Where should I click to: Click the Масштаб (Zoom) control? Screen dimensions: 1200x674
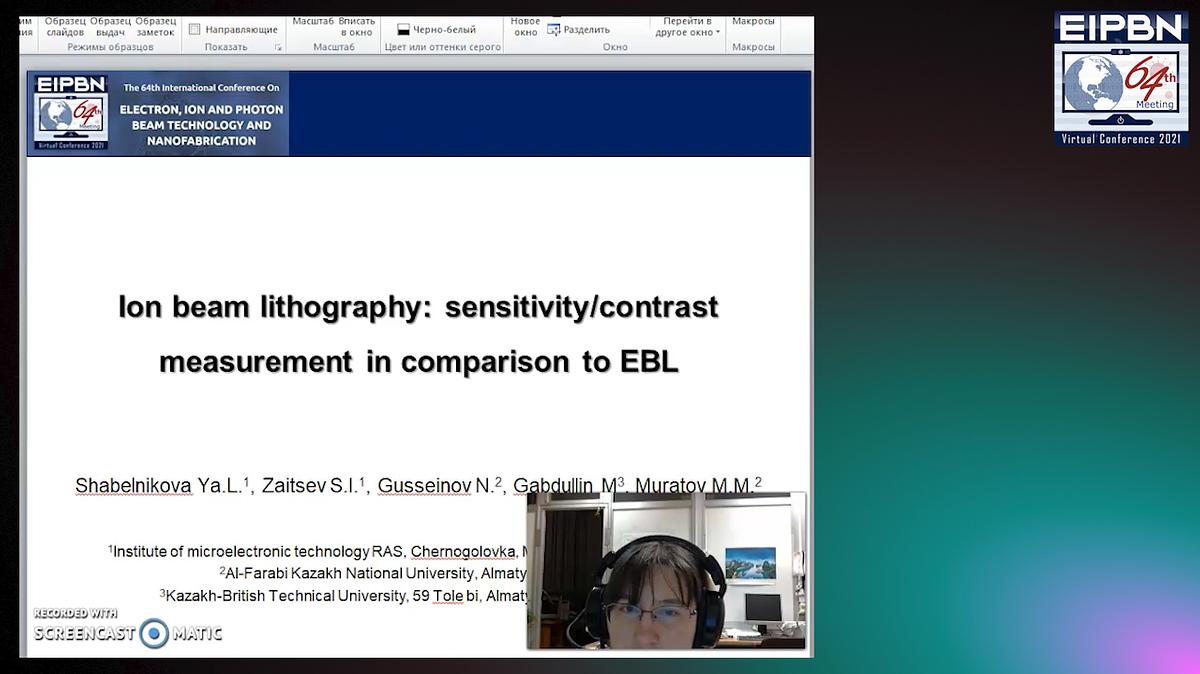[316, 19]
